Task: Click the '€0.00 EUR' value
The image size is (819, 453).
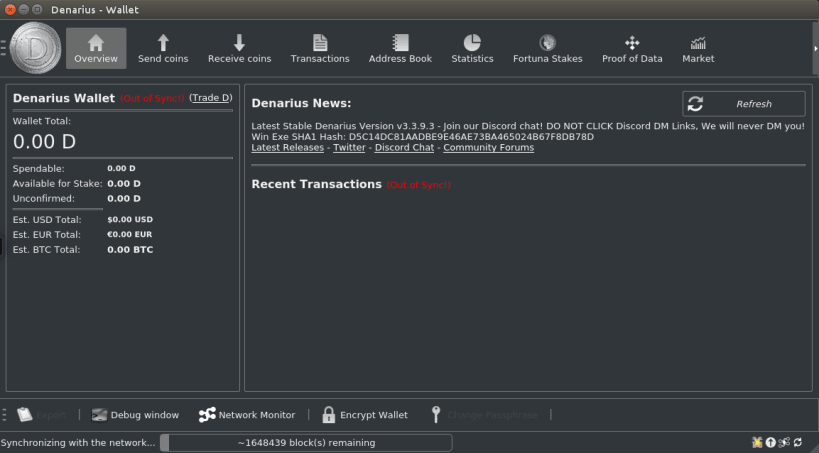Action: [x=130, y=234]
